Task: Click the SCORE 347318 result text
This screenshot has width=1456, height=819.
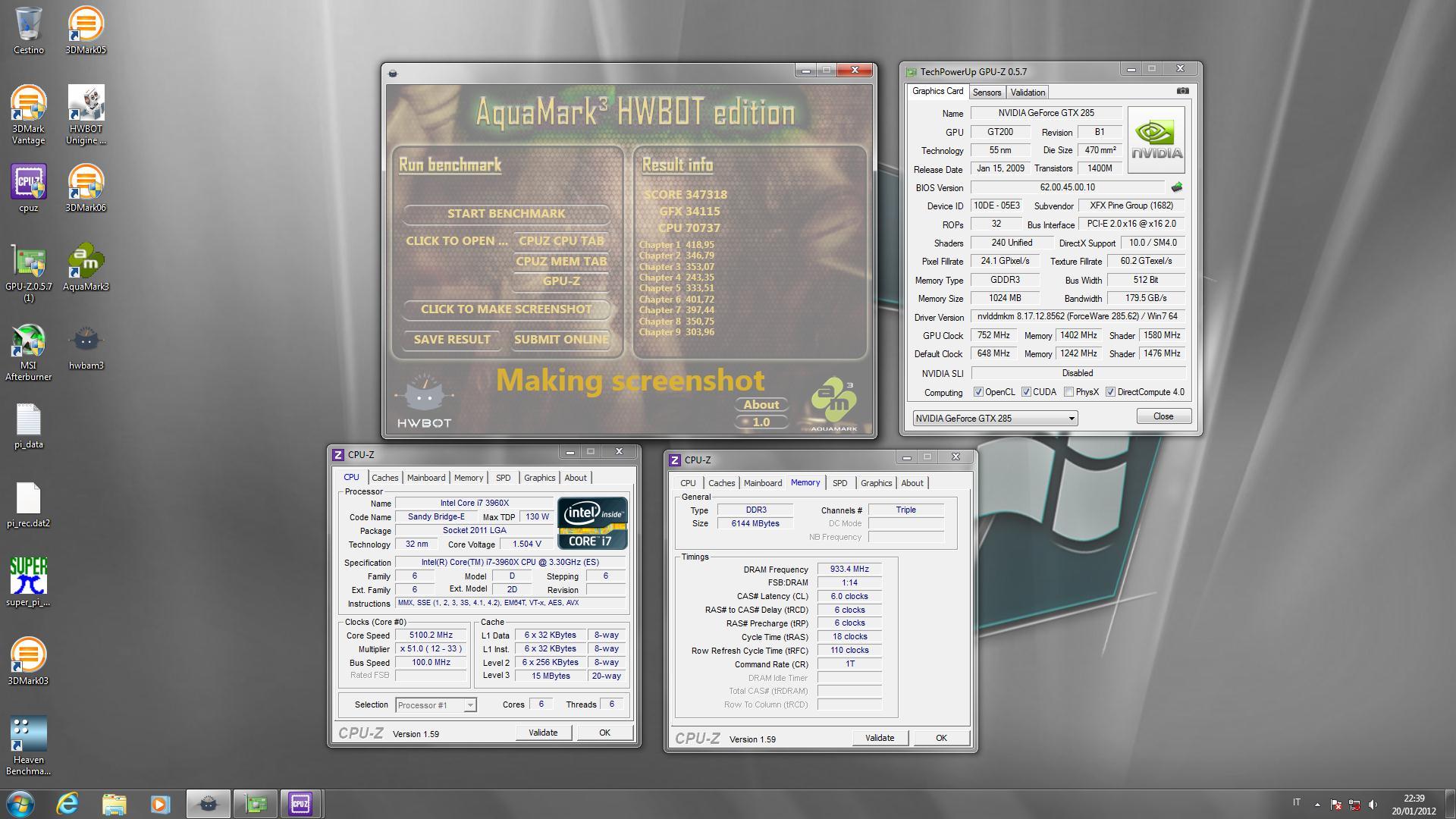Action: (x=686, y=195)
